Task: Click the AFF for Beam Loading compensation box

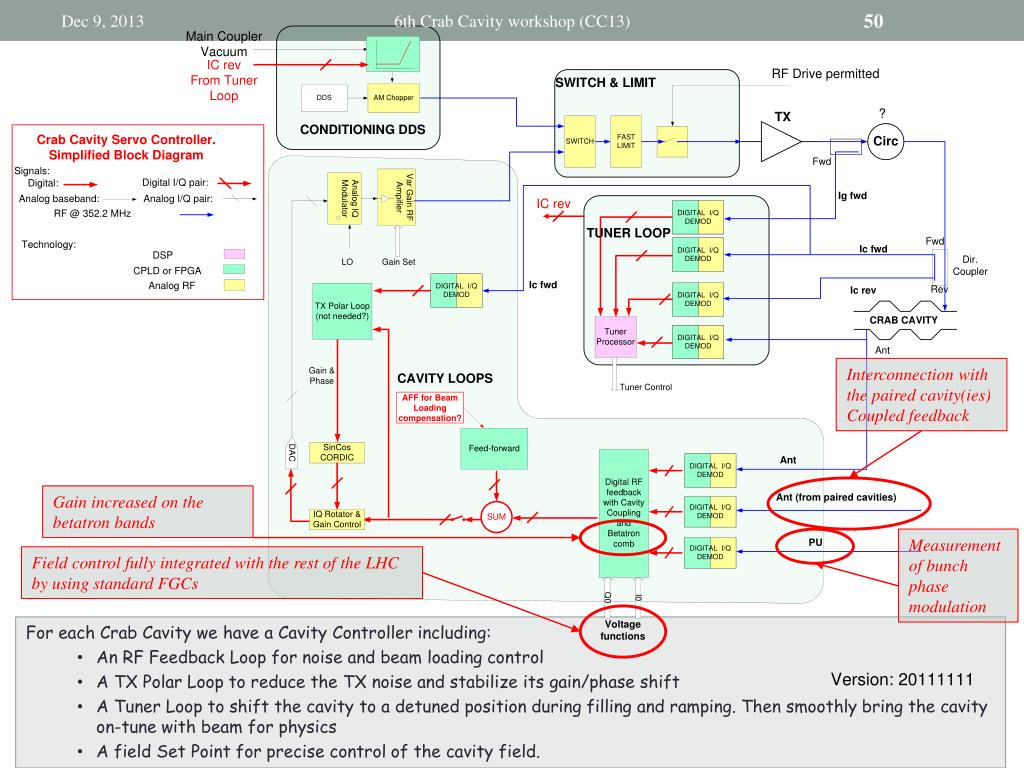Action: coord(430,408)
